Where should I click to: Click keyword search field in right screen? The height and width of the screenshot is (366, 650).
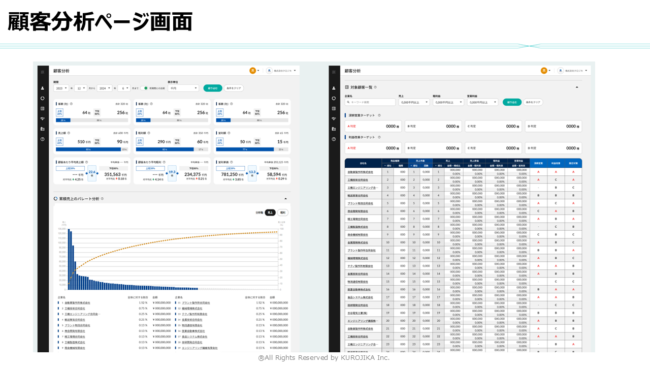(x=370, y=102)
